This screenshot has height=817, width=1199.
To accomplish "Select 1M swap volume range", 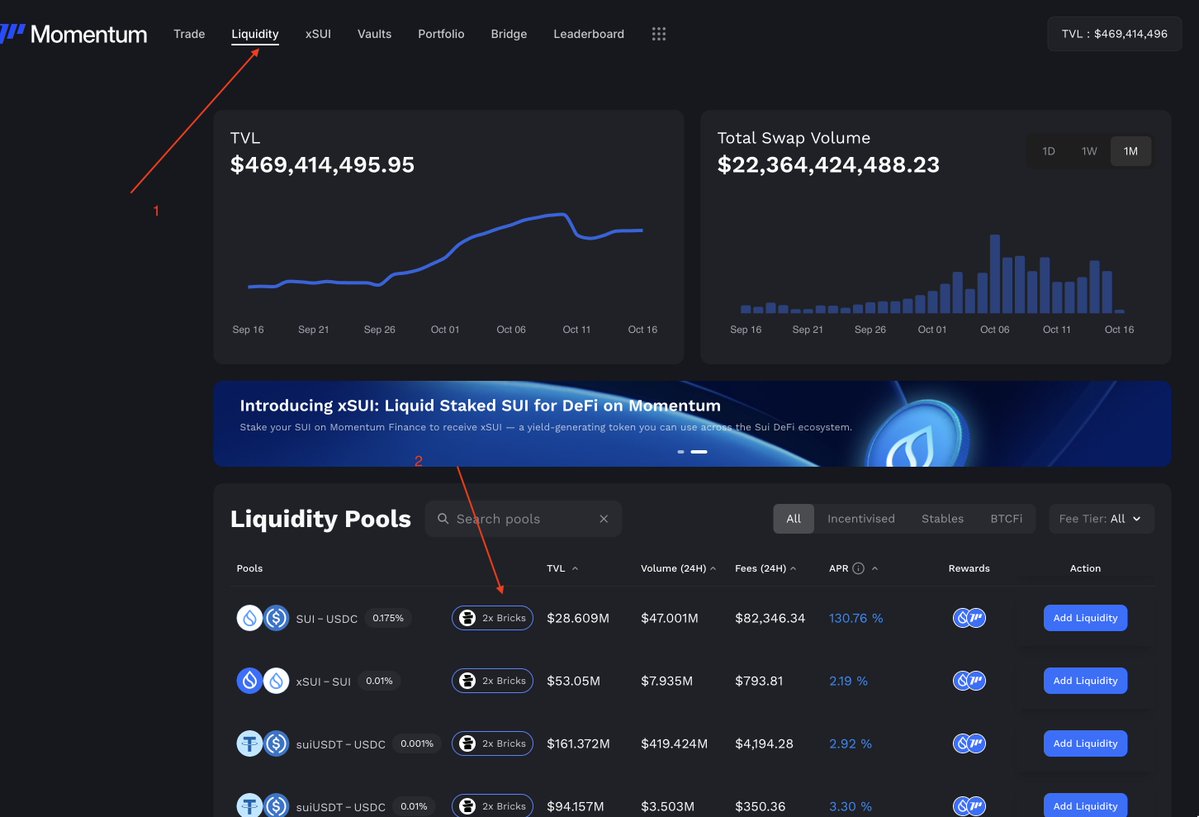I will (1130, 151).
